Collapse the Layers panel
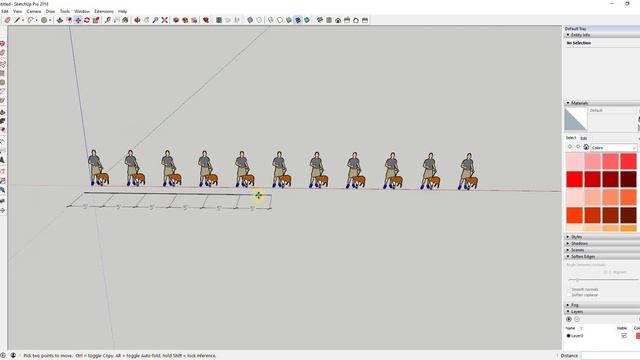This screenshot has width=640, height=360. click(x=602, y=311)
